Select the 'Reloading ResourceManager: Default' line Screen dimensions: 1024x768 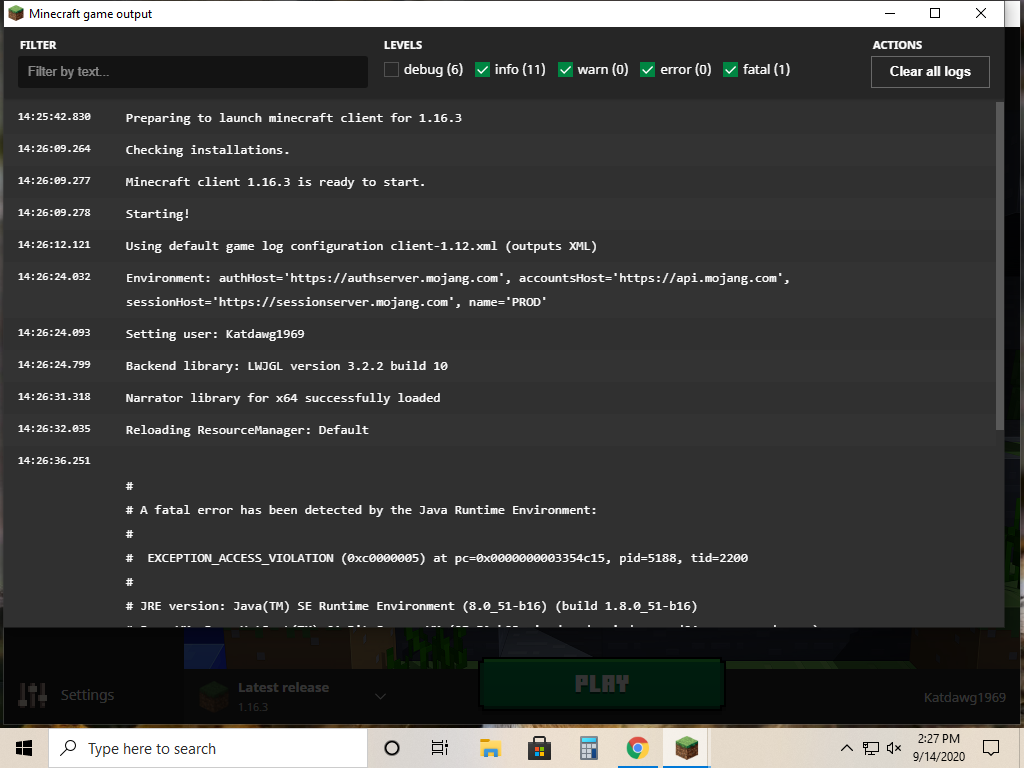tap(247, 430)
